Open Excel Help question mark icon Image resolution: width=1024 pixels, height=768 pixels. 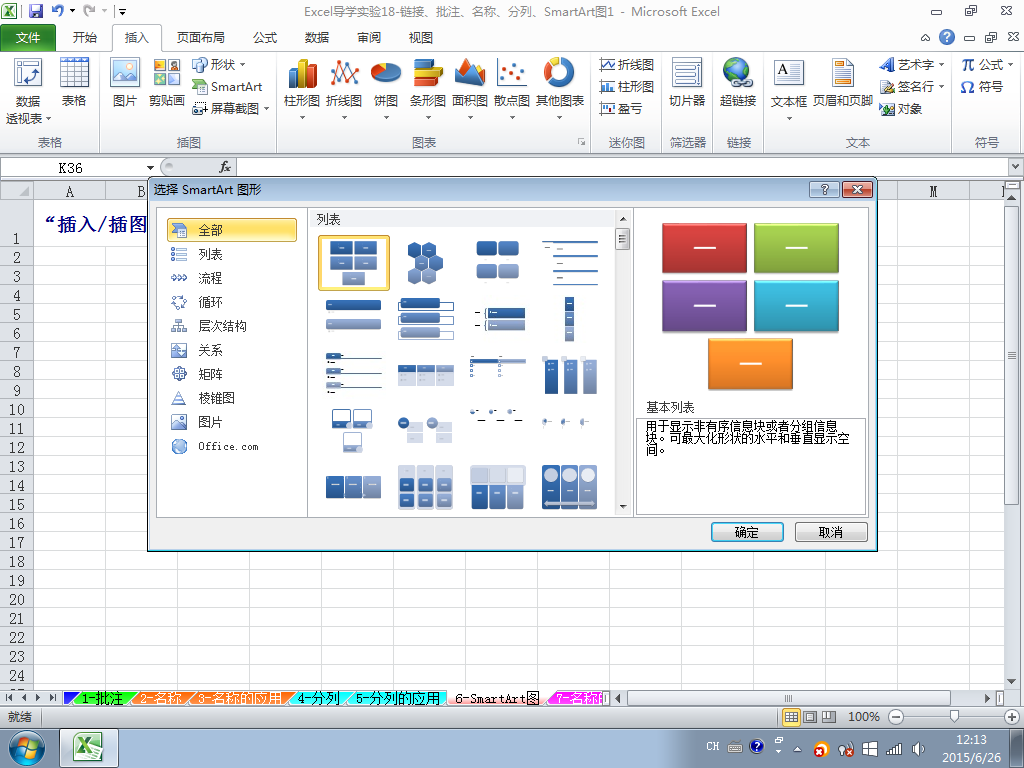pyautogui.click(x=947, y=37)
